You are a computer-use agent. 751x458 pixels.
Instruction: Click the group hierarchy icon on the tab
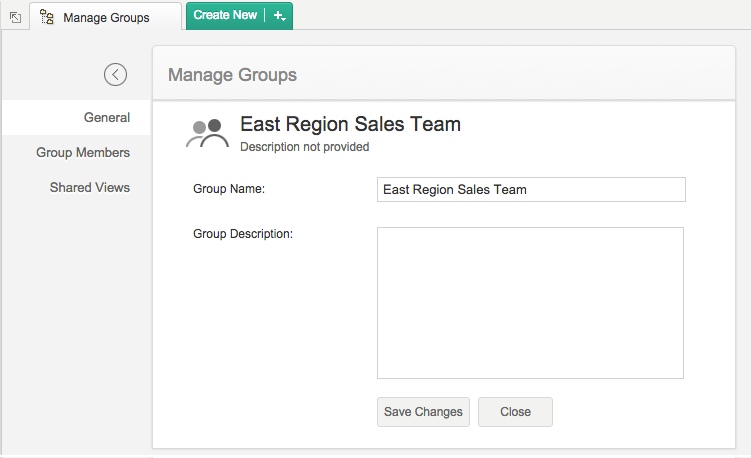tap(47, 17)
